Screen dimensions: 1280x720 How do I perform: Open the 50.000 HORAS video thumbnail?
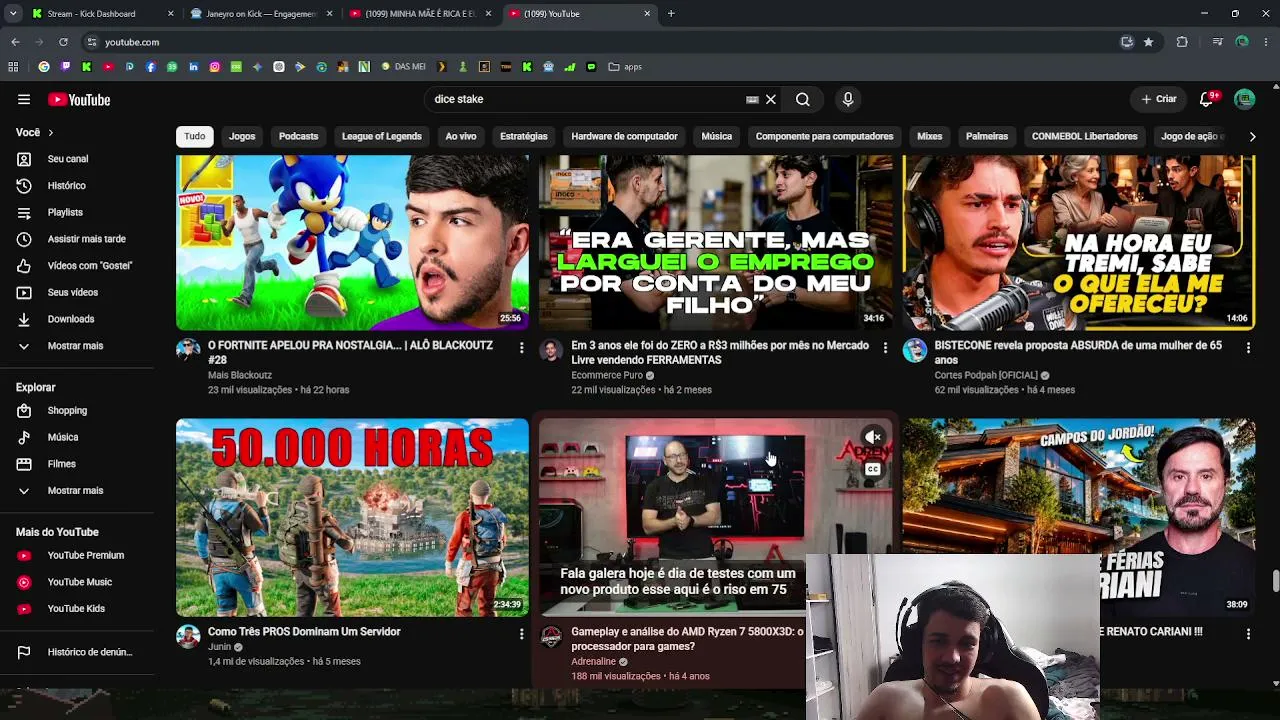352,517
